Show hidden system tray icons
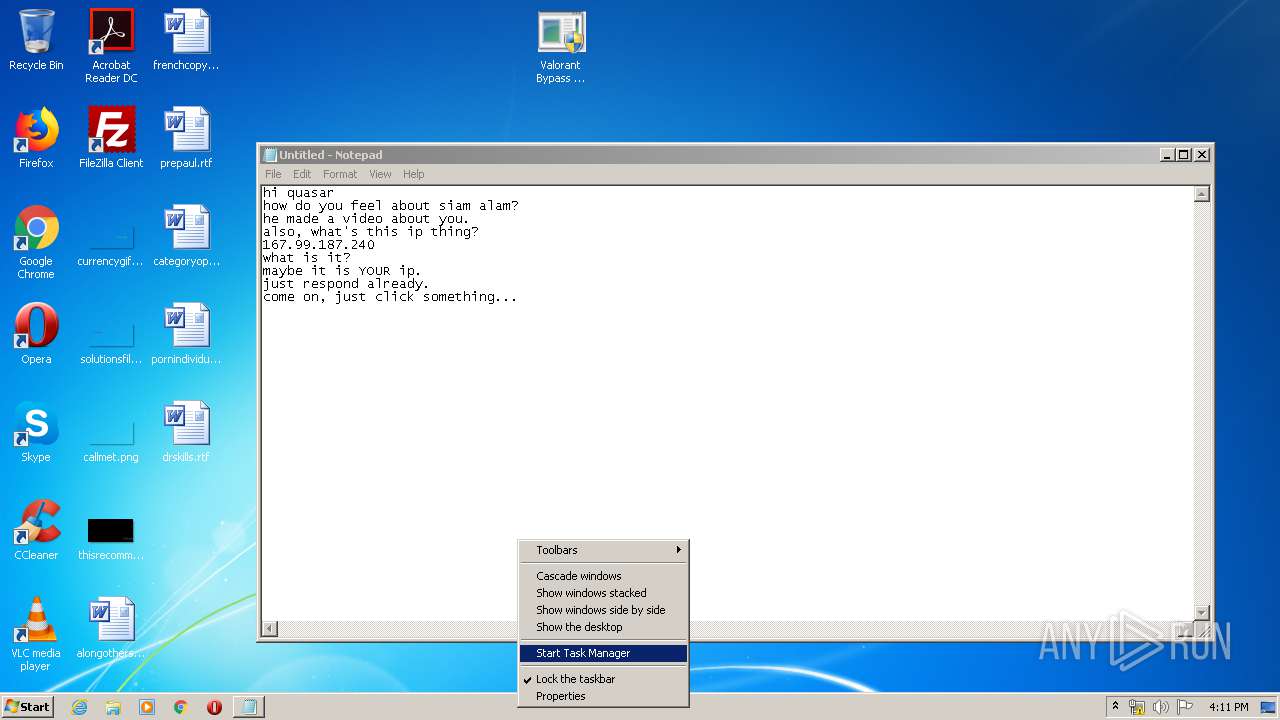The height and width of the screenshot is (720, 1280). (x=1115, y=707)
